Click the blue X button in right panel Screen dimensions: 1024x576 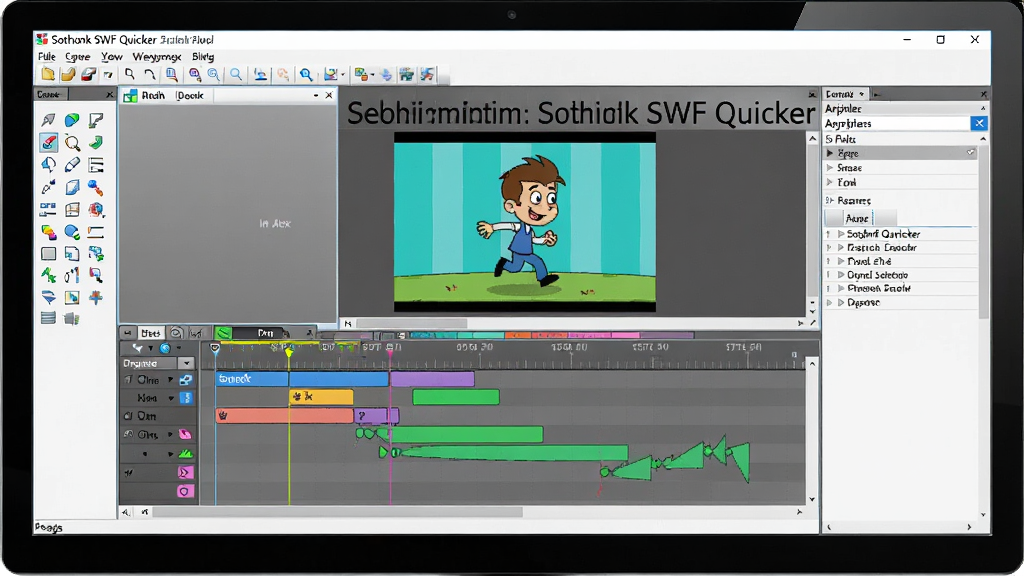pos(979,123)
